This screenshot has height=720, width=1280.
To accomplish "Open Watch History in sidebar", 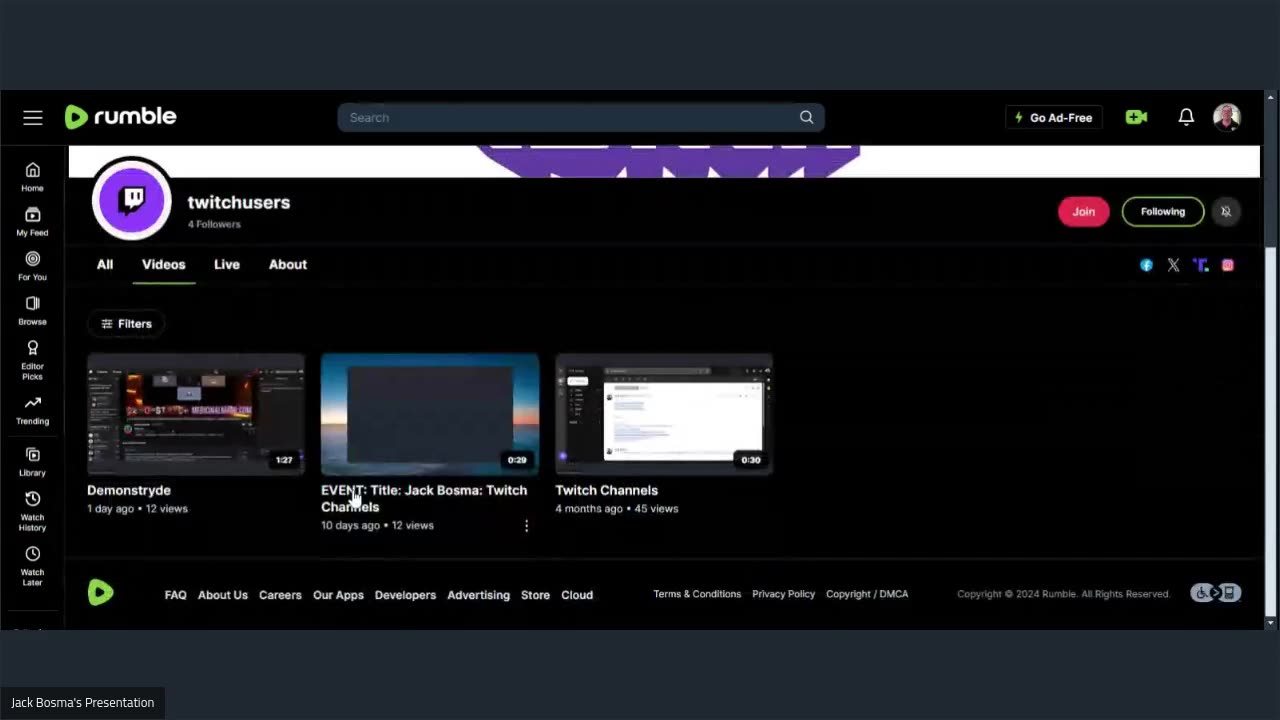I will (33, 511).
